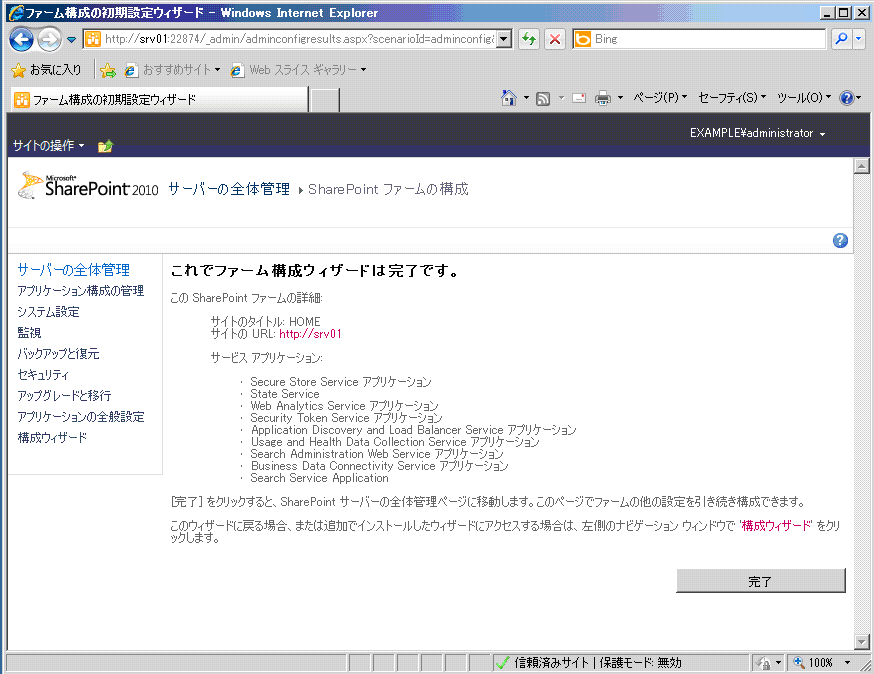Click the Print icon
This screenshot has height=674, width=874.
[x=603, y=99]
